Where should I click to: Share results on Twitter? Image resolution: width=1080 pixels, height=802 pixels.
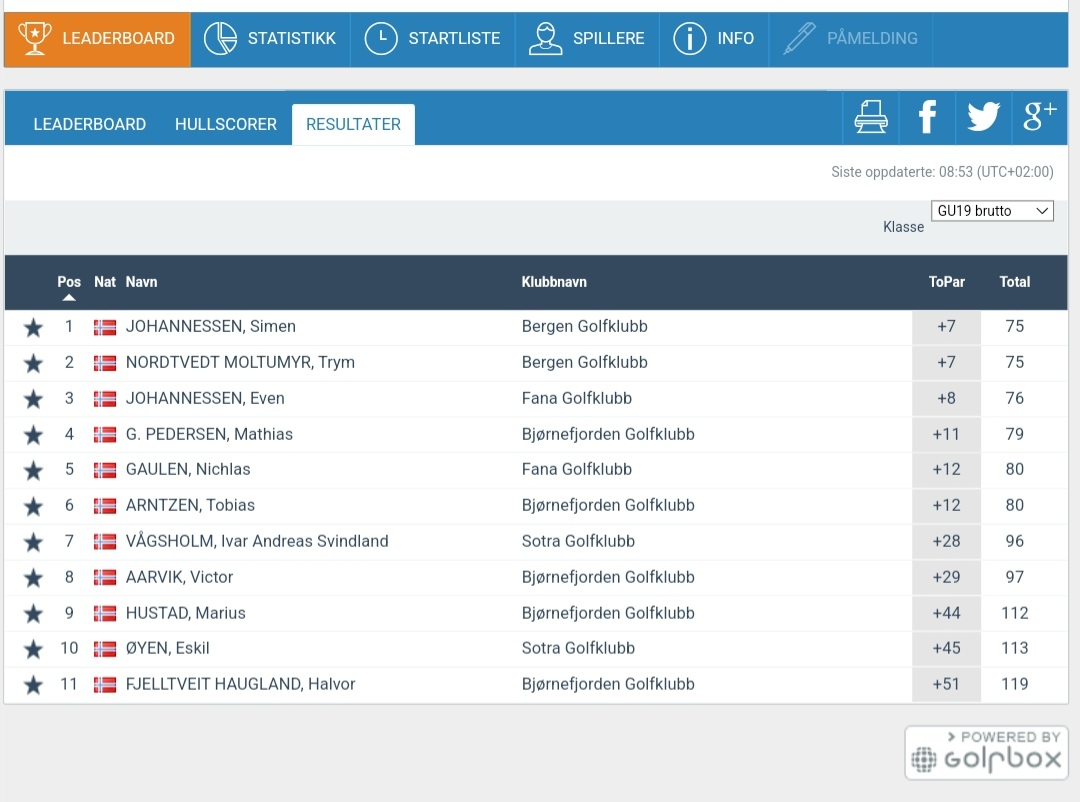(x=983, y=117)
